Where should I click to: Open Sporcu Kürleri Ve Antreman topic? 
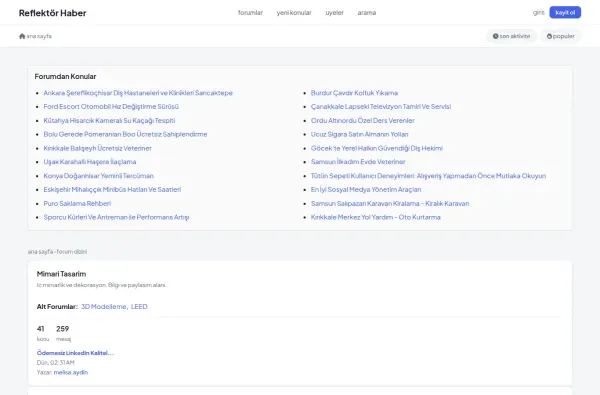coord(116,217)
